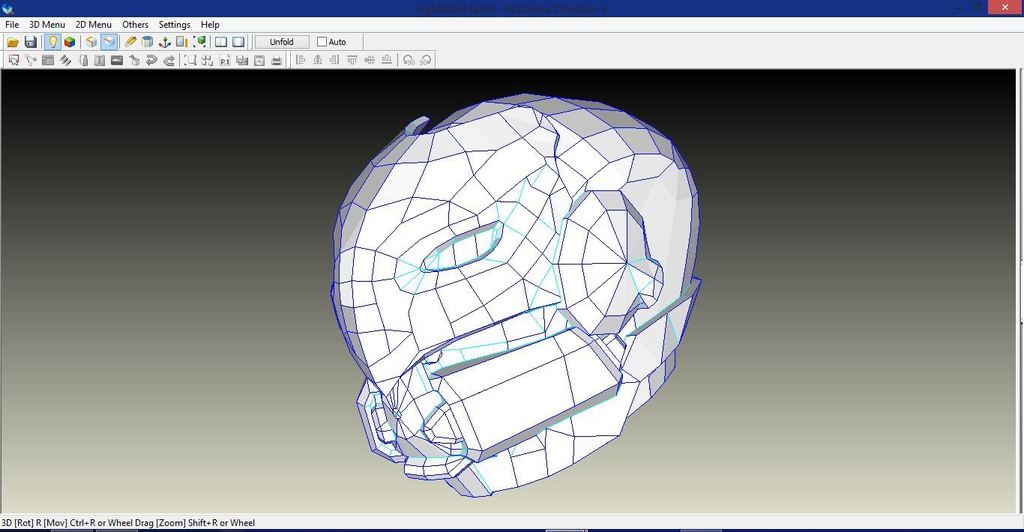Click the Unfold button
The image size is (1024, 532).
(281, 42)
